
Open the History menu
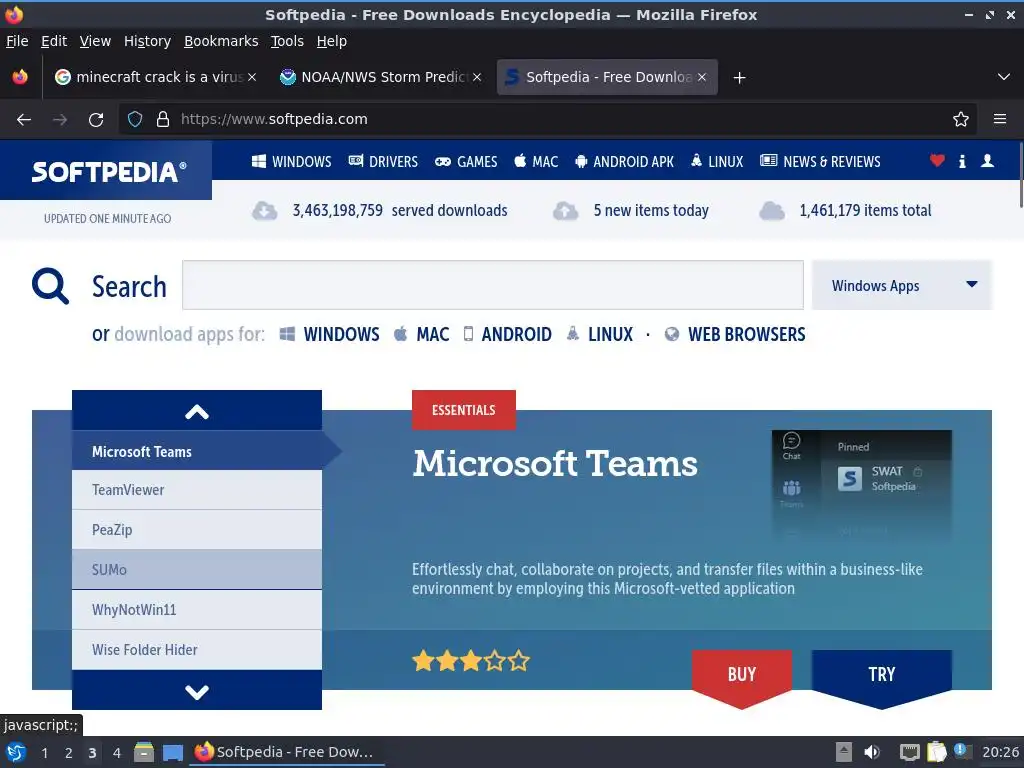pos(147,41)
